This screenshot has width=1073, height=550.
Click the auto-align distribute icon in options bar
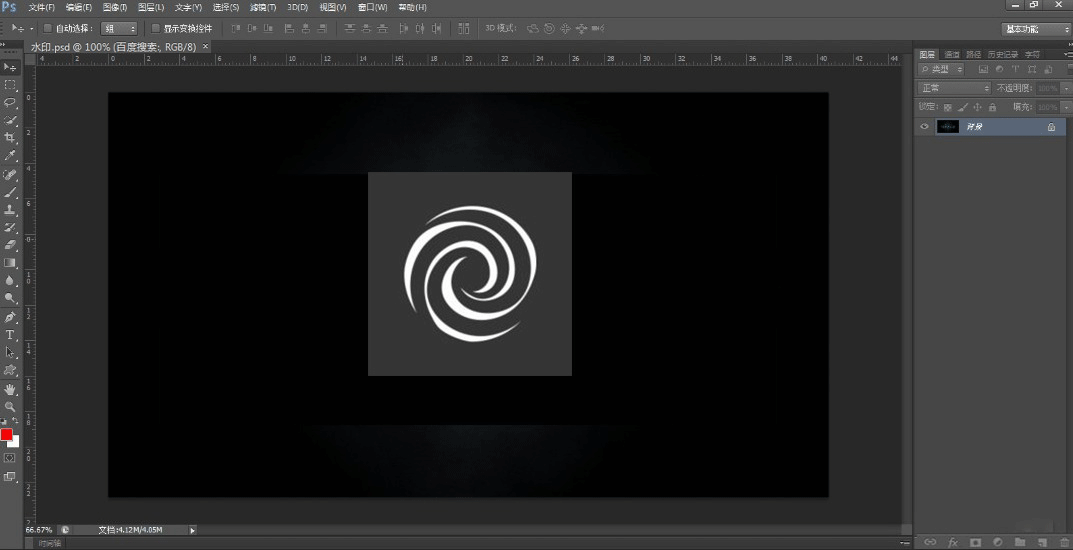pyautogui.click(x=464, y=29)
